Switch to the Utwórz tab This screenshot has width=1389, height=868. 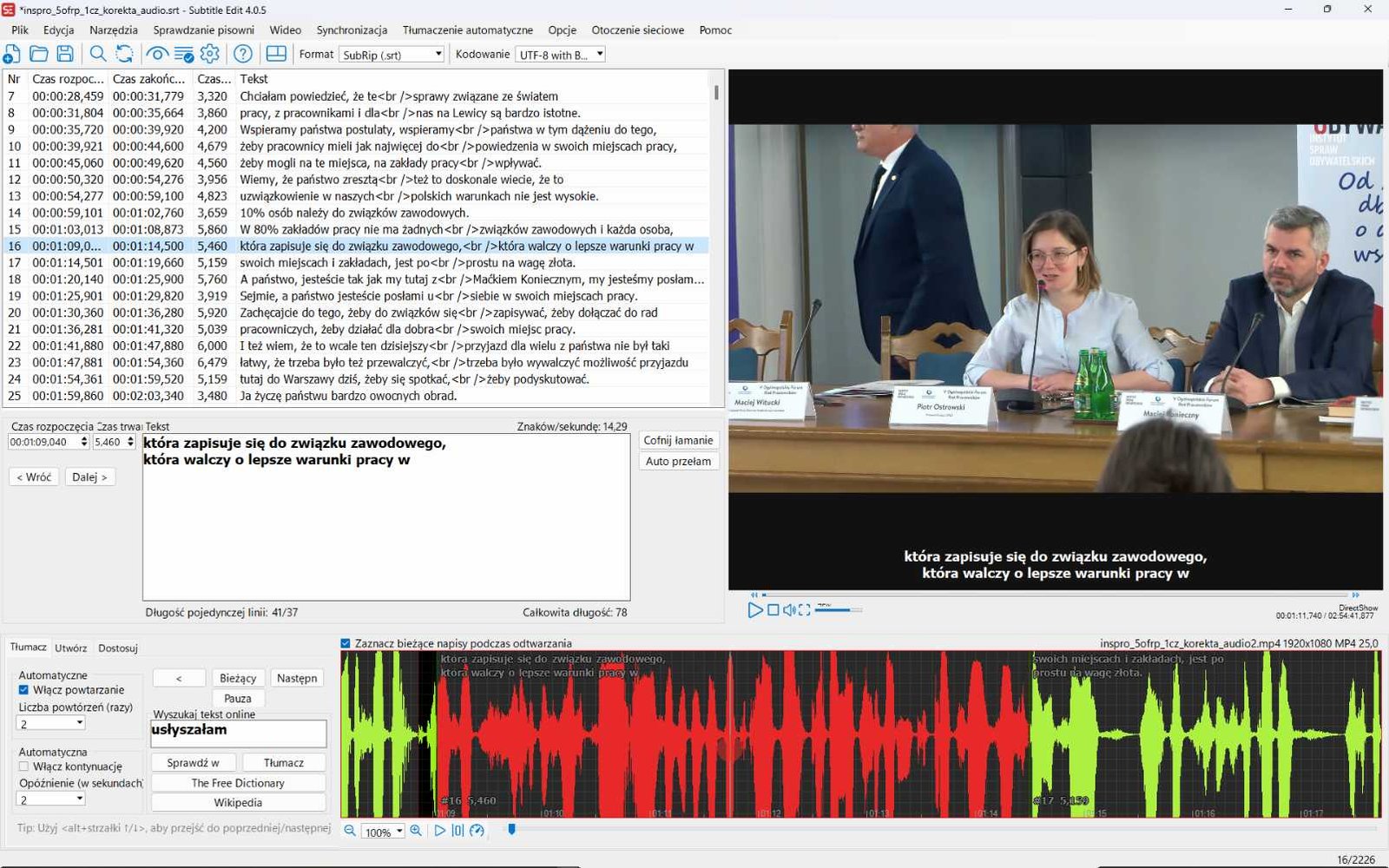tap(71, 648)
